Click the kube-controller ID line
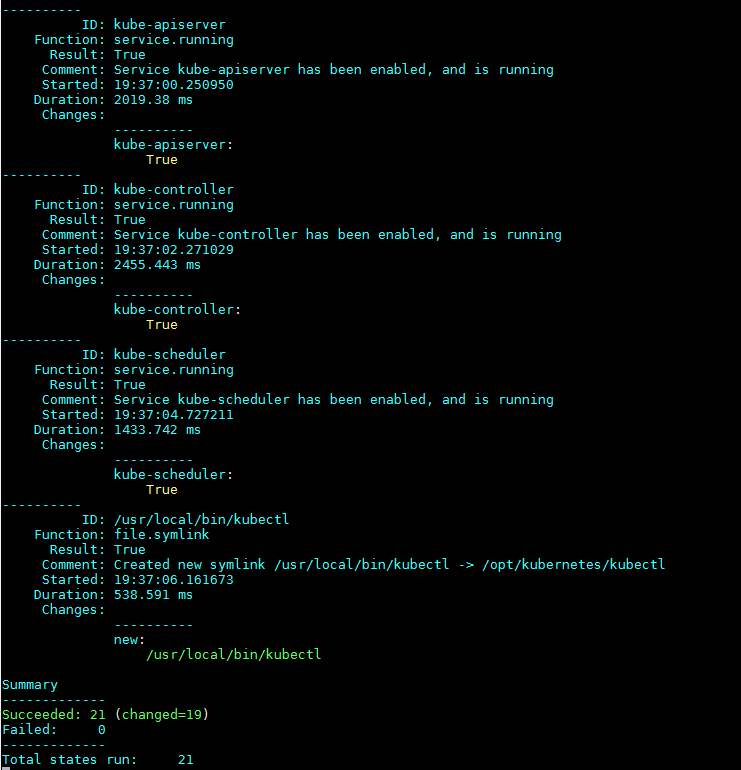 [x=173, y=189]
